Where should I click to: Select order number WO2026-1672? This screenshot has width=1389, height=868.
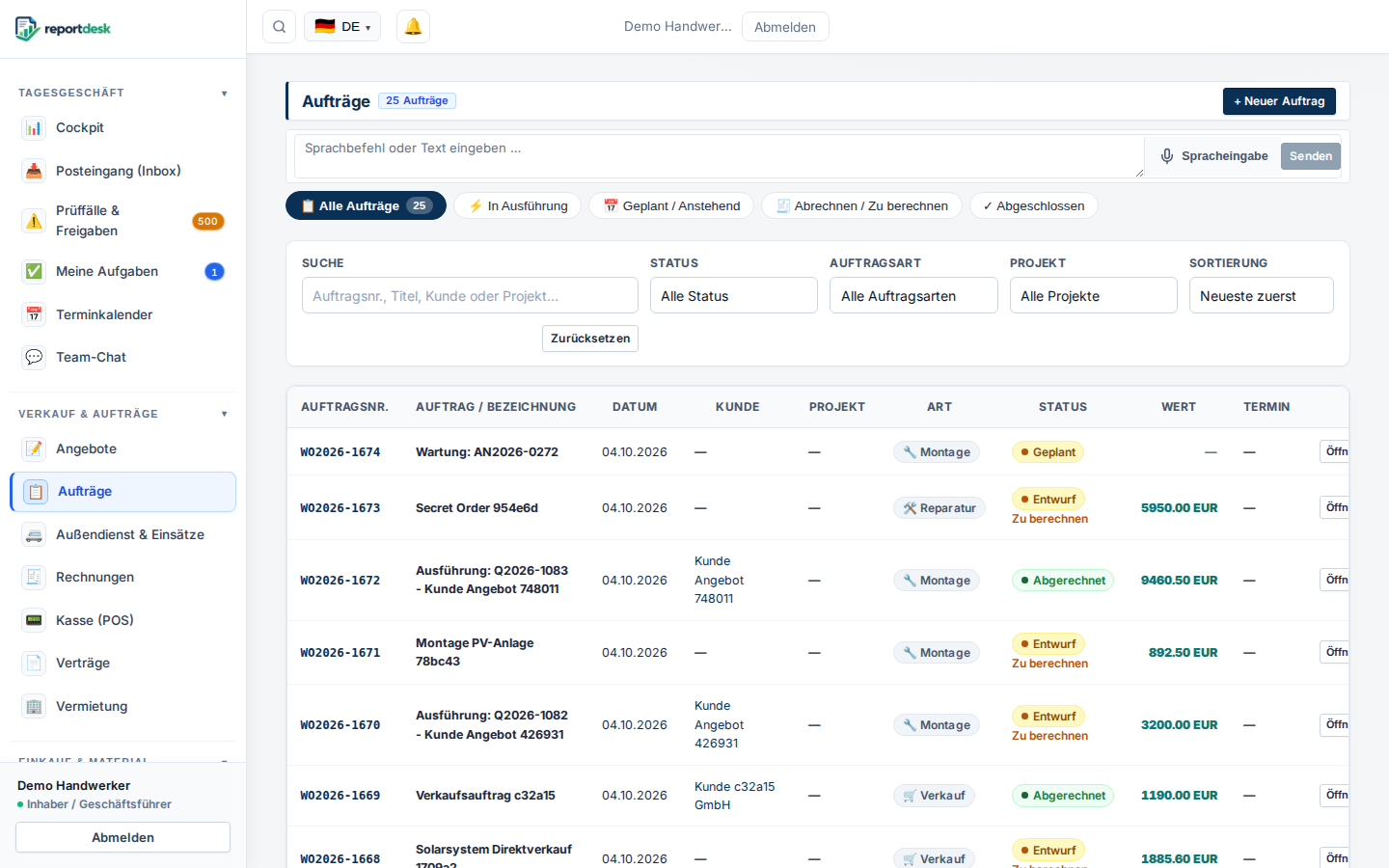340,581
